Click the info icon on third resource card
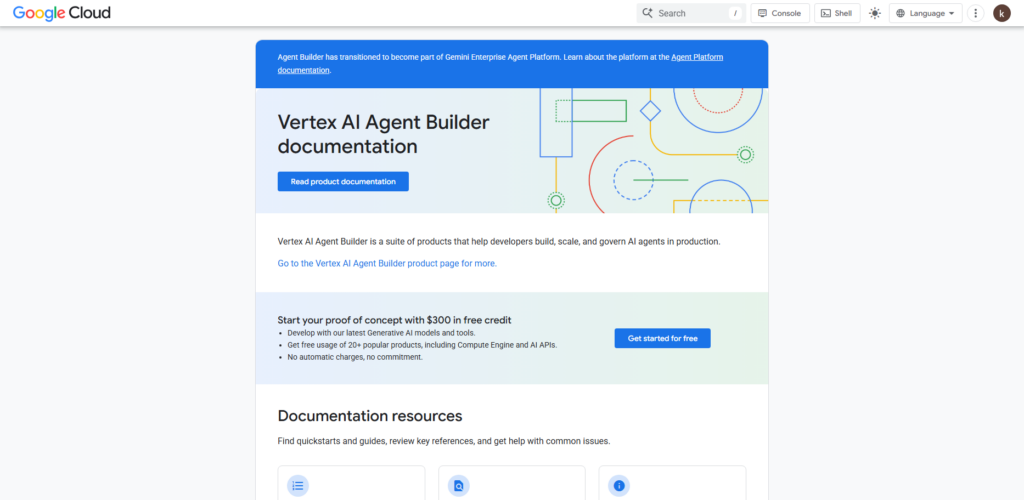 (619, 486)
